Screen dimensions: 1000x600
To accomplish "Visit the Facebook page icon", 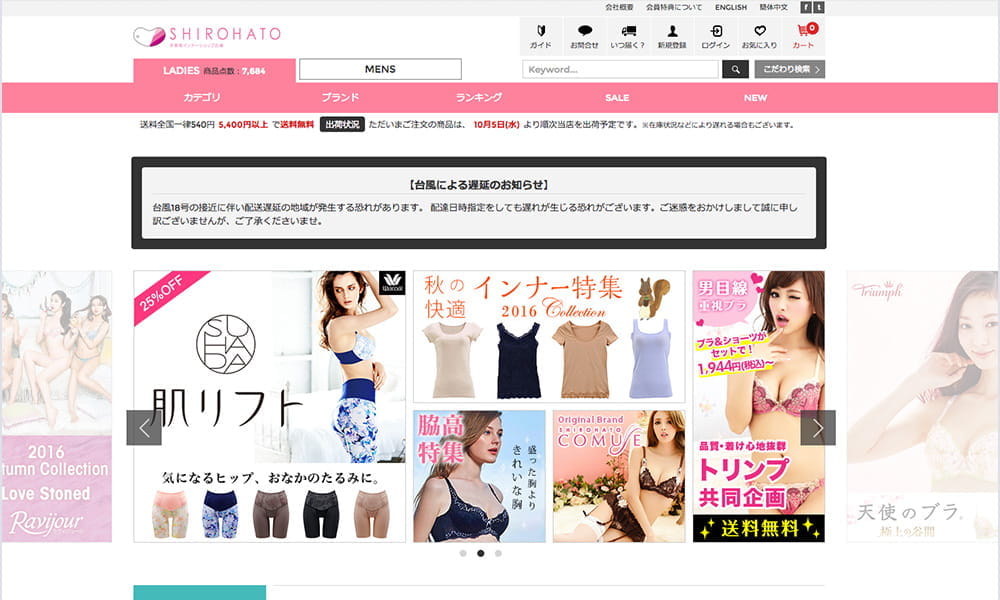I will coord(806,7).
